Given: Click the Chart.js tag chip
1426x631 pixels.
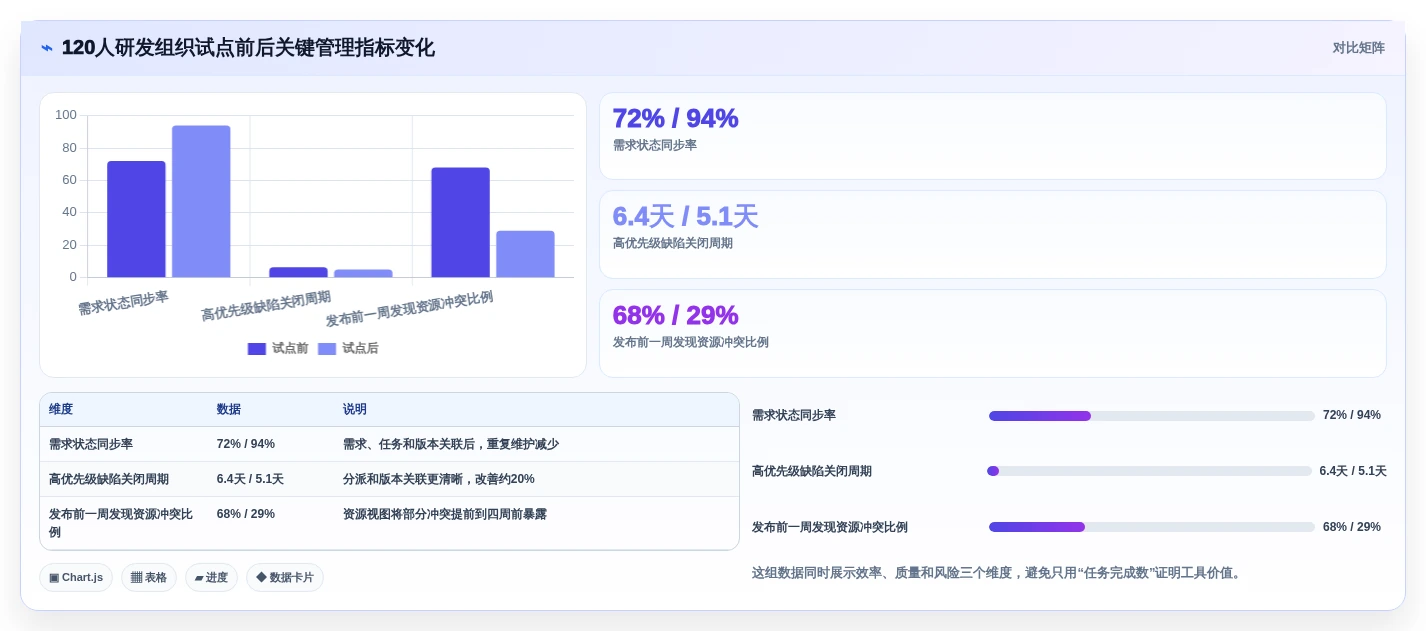Looking at the screenshot, I should click(76, 577).
